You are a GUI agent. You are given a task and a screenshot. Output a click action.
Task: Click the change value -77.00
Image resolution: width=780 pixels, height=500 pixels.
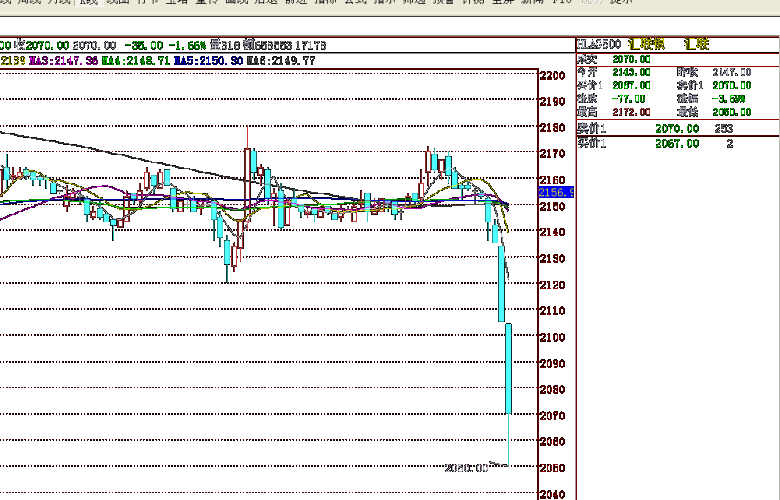click(x=628, y=99)
